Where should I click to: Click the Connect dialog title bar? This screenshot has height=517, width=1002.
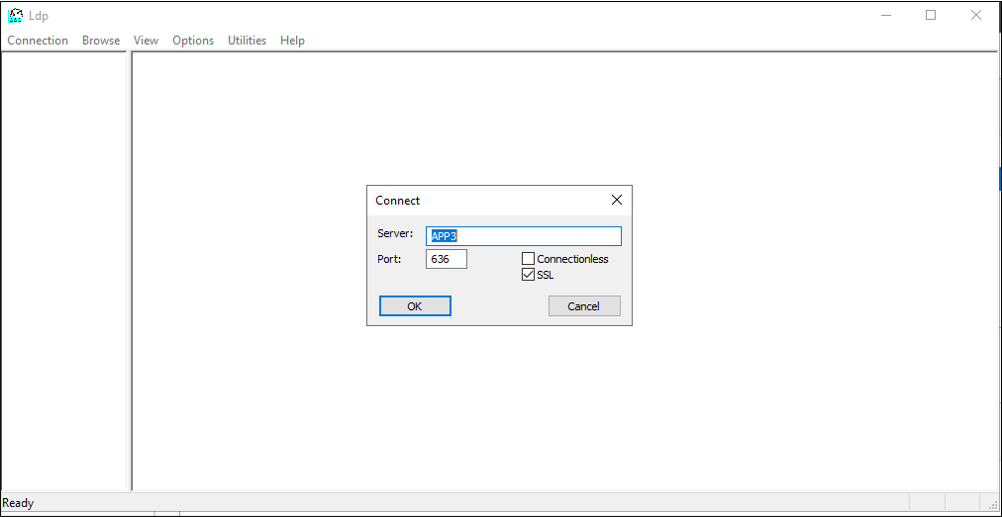click(480, 200)
